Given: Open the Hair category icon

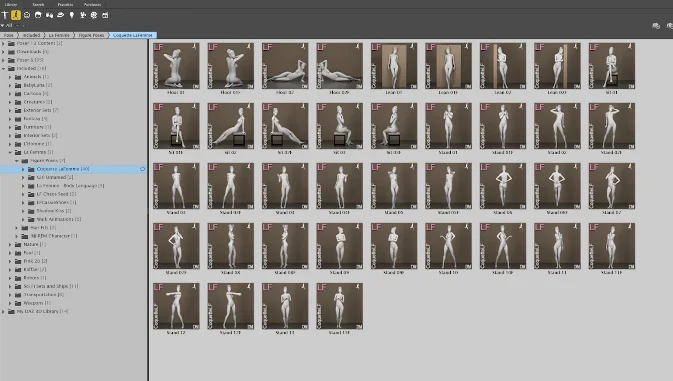Looking at the screenshot, I should click(38, 15).
